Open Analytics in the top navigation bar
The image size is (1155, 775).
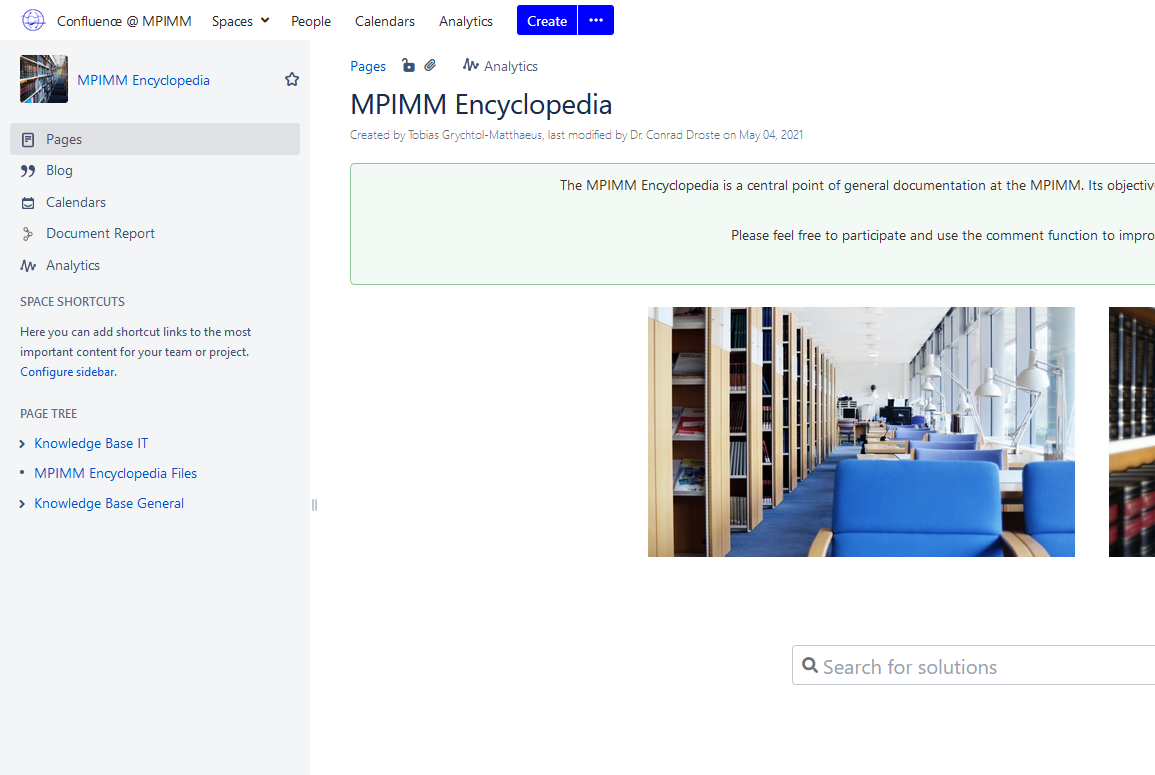coord(466,21)
